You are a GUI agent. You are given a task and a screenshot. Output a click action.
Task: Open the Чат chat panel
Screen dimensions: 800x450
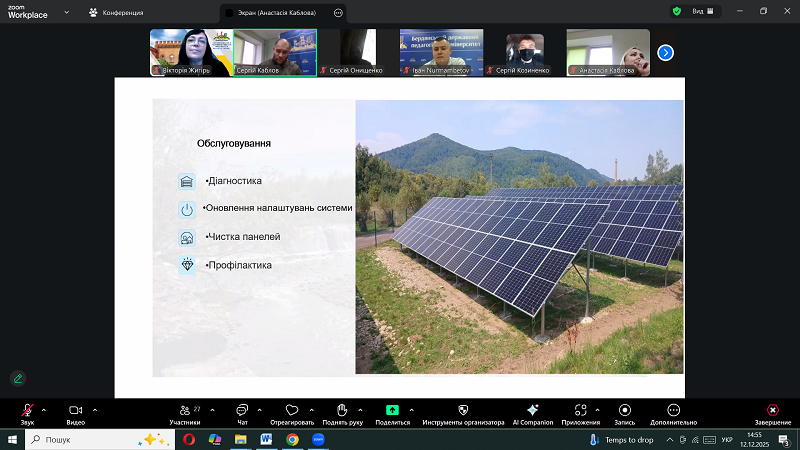(241, 410)
